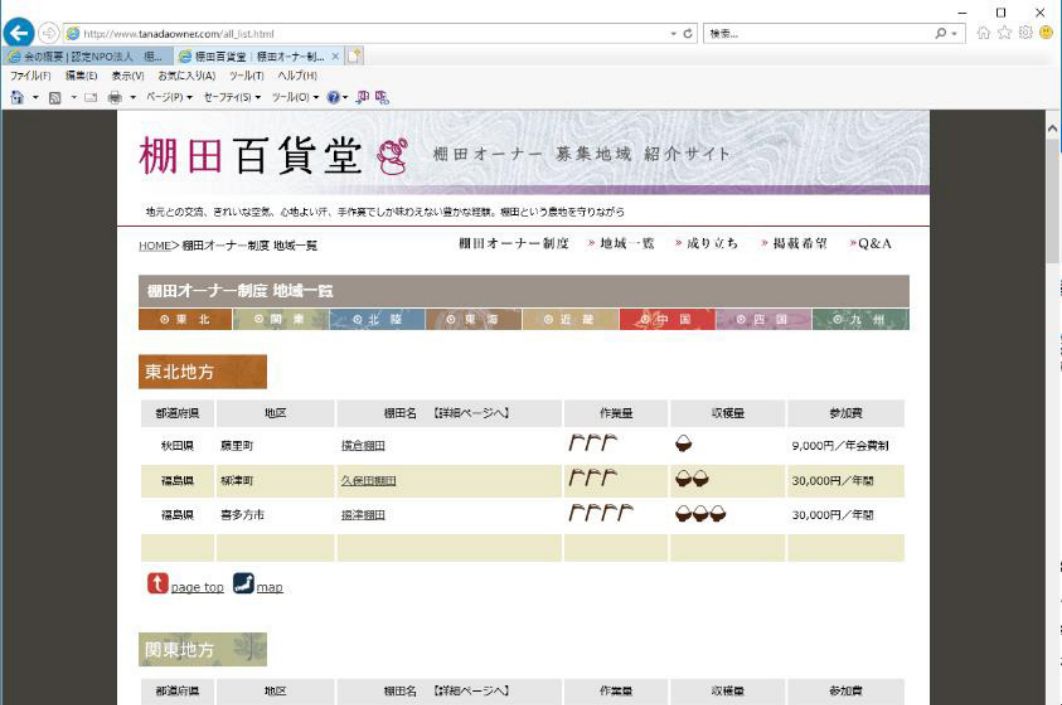The image size is (1062, 705).
Task: Open the ファイル(F) menu
Action: [x=30, y=76]
